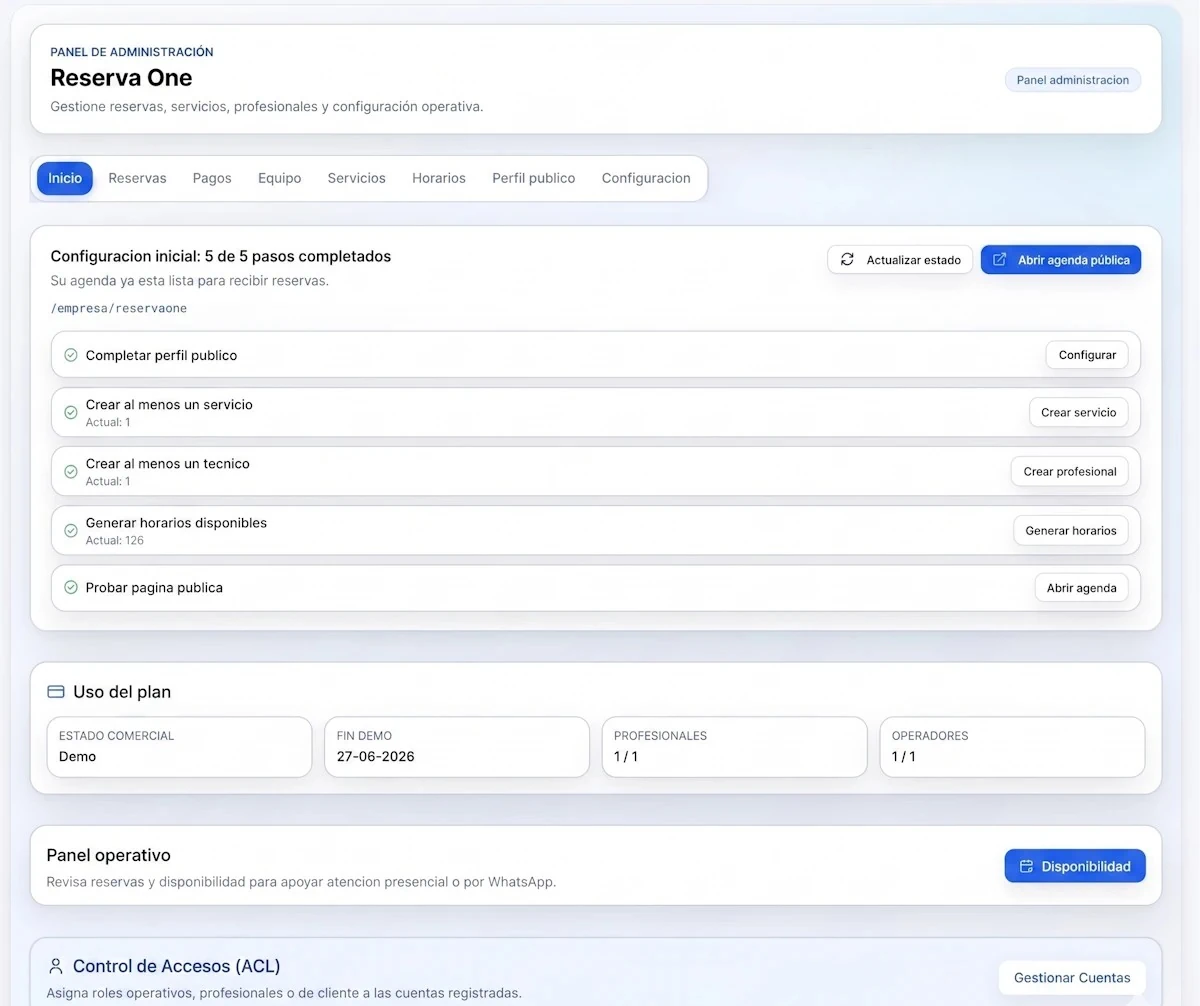Click the check icon beside Generar horarios disponibles
Viewport: 1200px width, 1006px height.
[71, 530]
